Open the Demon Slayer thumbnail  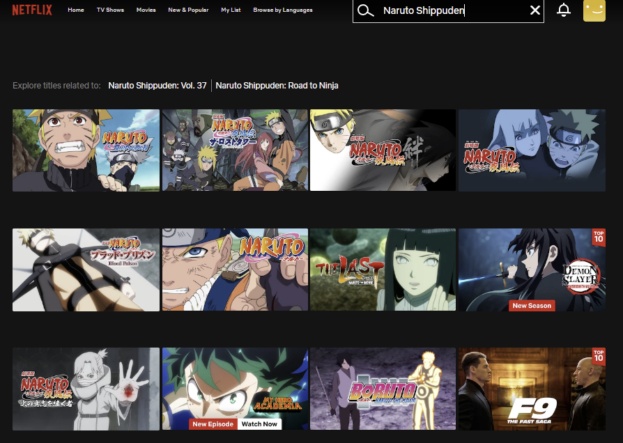pyautogui.click(x=531, y=269)
